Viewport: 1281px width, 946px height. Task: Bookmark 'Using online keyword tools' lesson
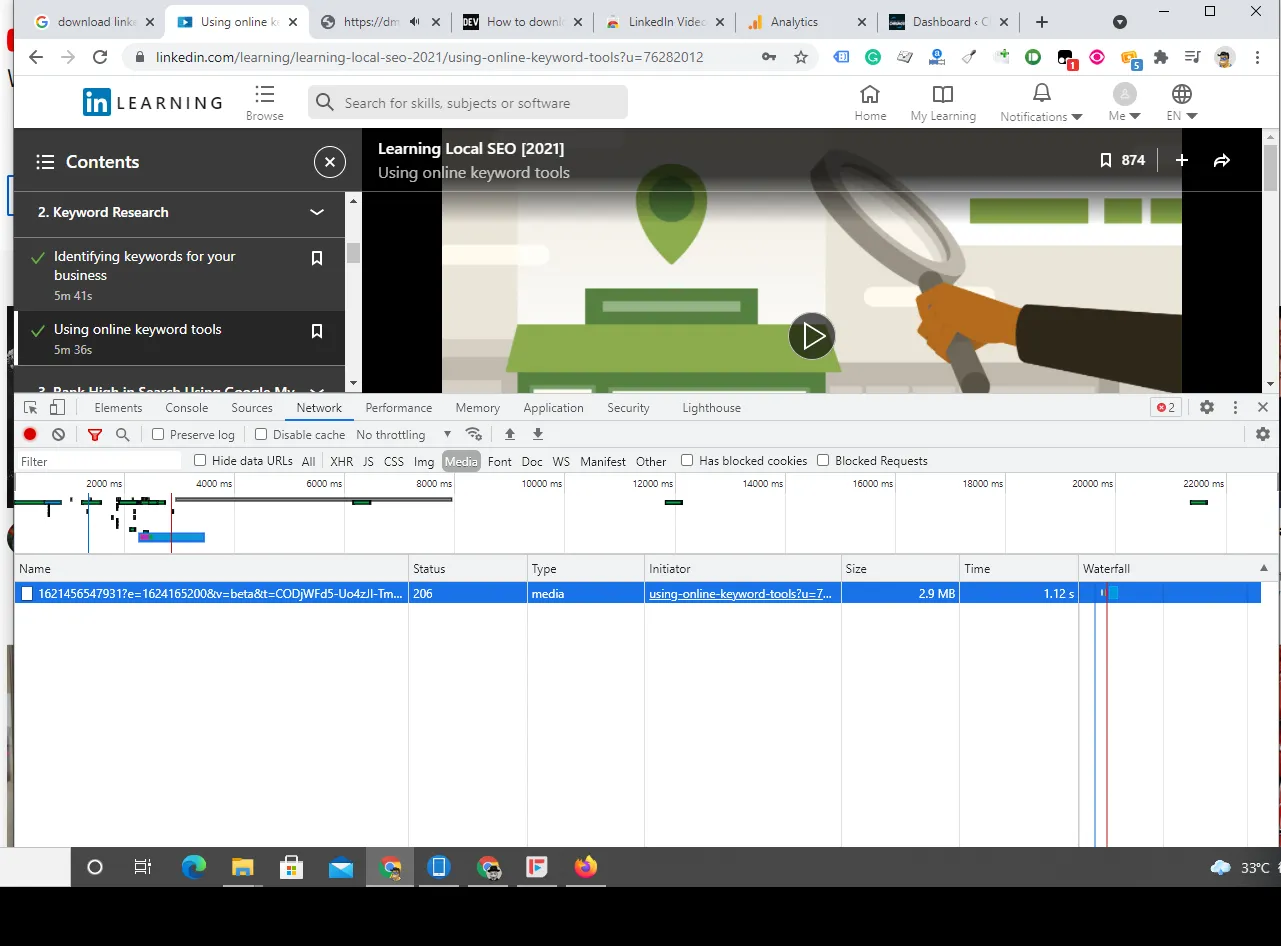(x=317, y=331)
